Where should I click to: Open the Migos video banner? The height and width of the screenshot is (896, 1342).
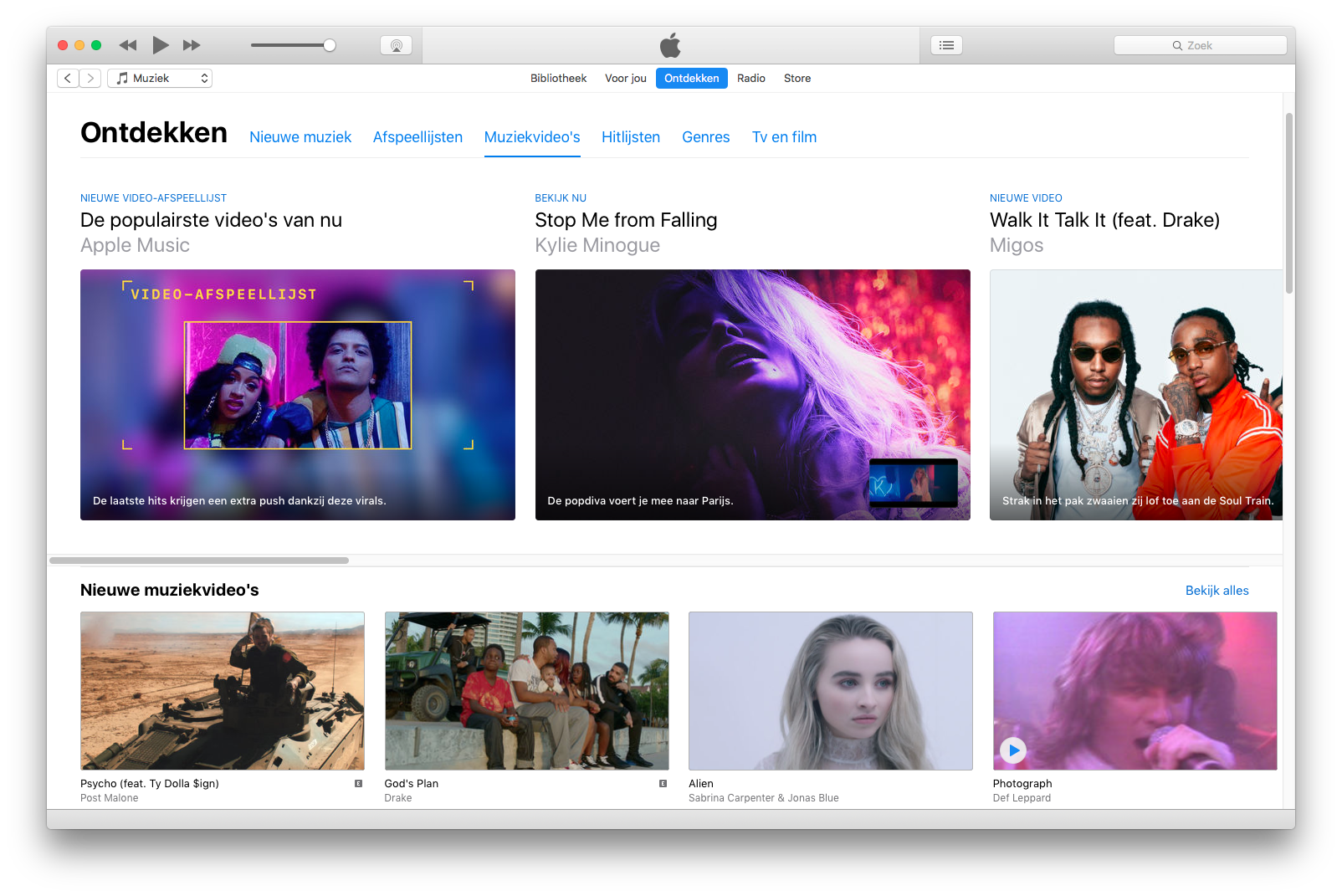[x=1136, y=395]
